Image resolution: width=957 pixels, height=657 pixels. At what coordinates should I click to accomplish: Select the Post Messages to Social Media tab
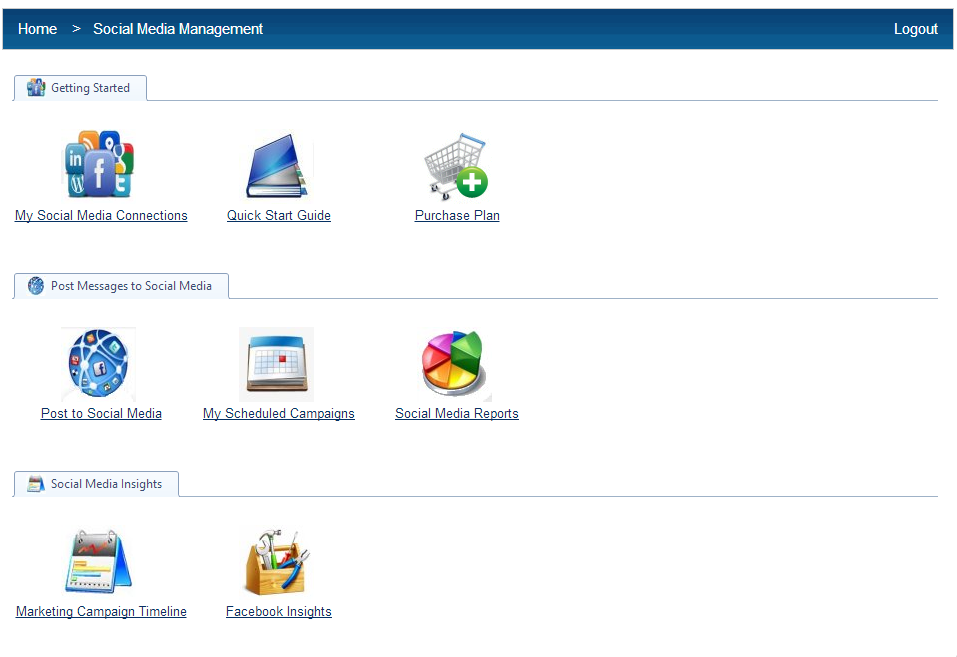121,286
